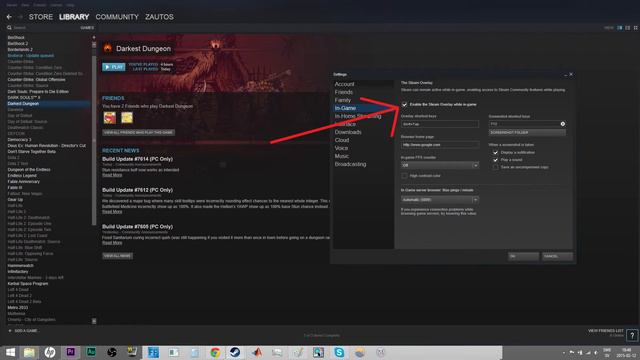Open the COMMUNITY tab
This screenshot has width=640, height=360.
[x=117, y=17]
